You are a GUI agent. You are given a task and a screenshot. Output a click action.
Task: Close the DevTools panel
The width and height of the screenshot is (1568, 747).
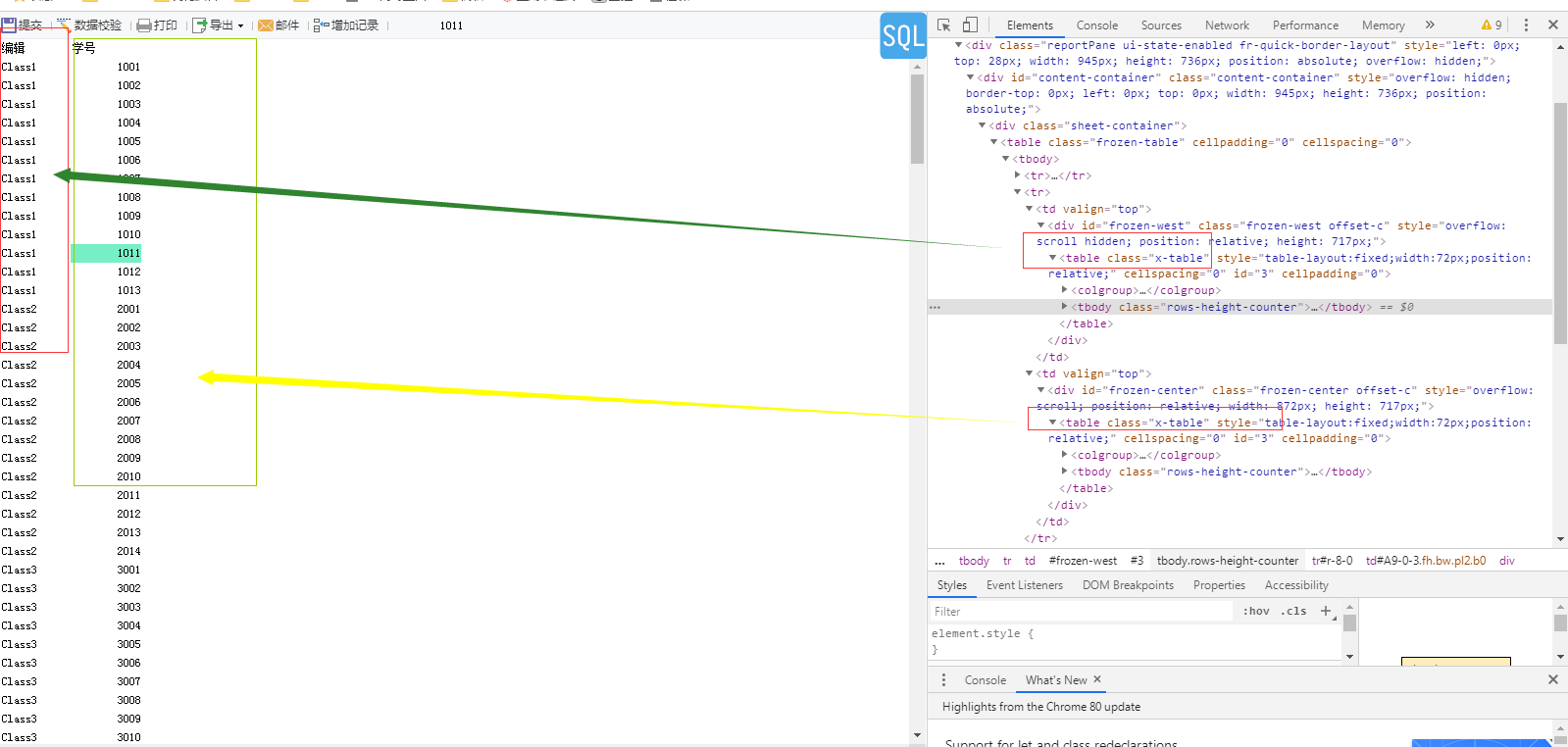(1553, 25)
